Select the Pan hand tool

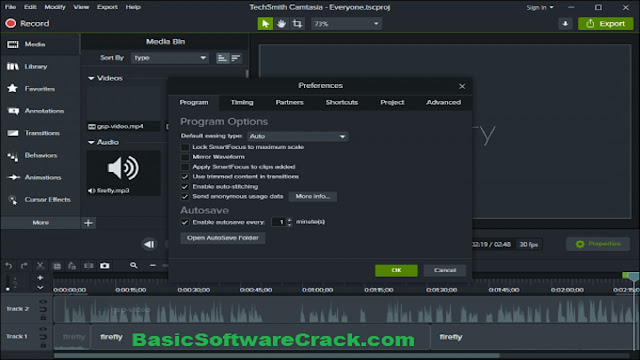[281, 24]
